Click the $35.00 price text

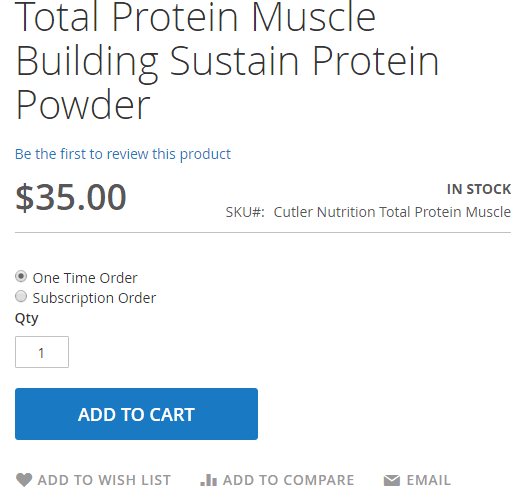coord(71,197)
